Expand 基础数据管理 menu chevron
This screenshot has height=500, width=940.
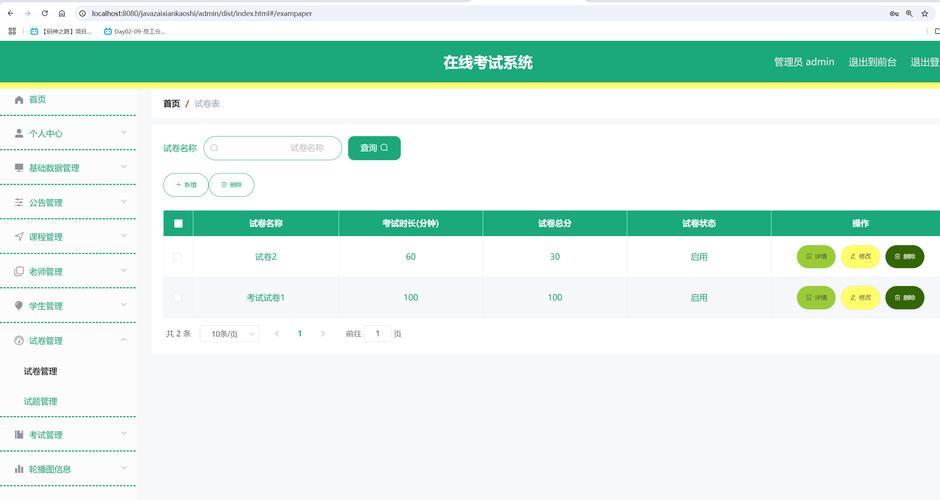pos(123,167)
